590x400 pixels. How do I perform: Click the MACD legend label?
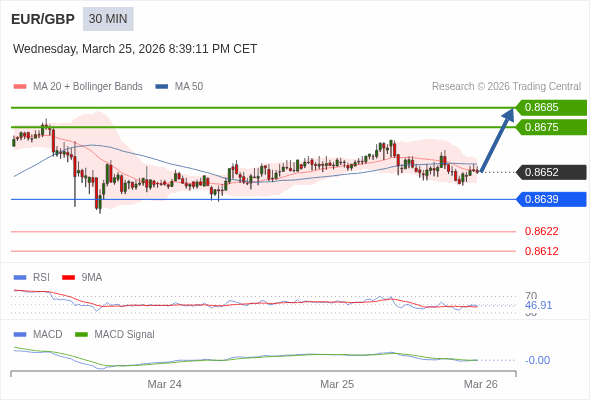point(48,334)
